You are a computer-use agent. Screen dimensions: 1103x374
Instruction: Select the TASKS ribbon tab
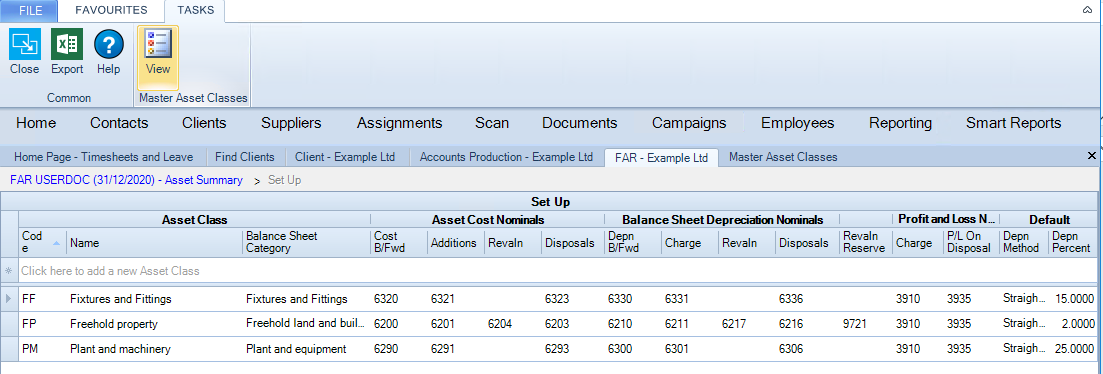194,10
